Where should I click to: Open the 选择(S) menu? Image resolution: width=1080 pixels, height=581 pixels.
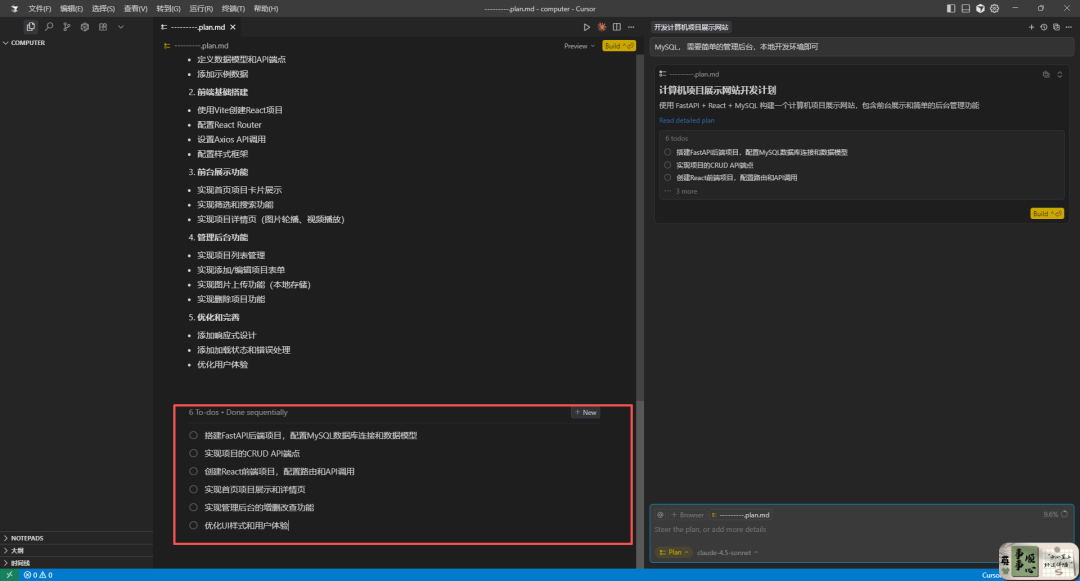pos(103,8)
